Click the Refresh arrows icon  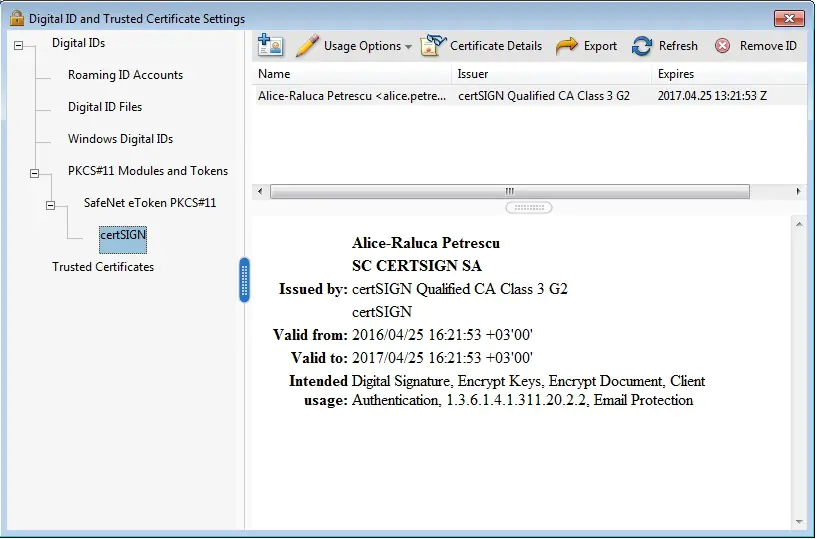click(x=642, y=46)
